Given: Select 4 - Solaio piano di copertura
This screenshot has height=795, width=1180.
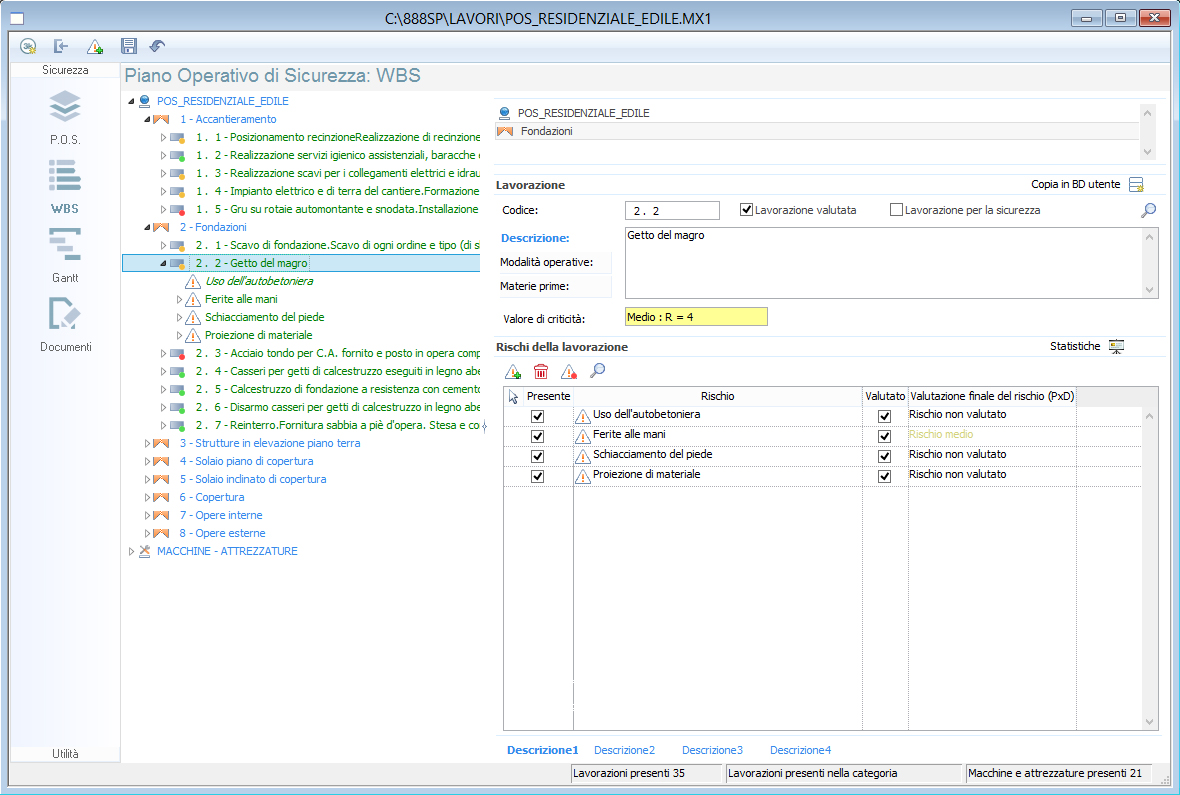Looking at the screenshot, I should coord(246,461).
